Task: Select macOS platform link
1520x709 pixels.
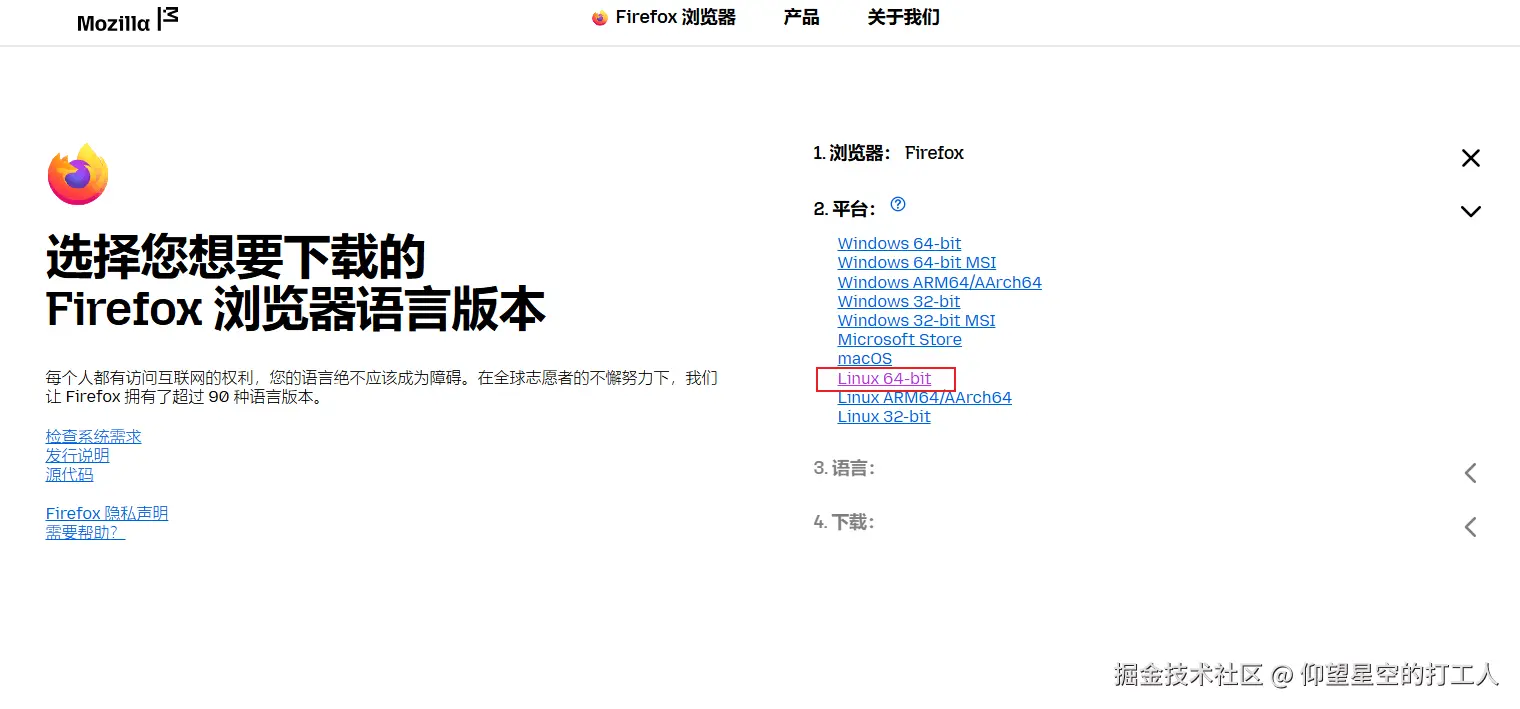Action: [865, 359]
